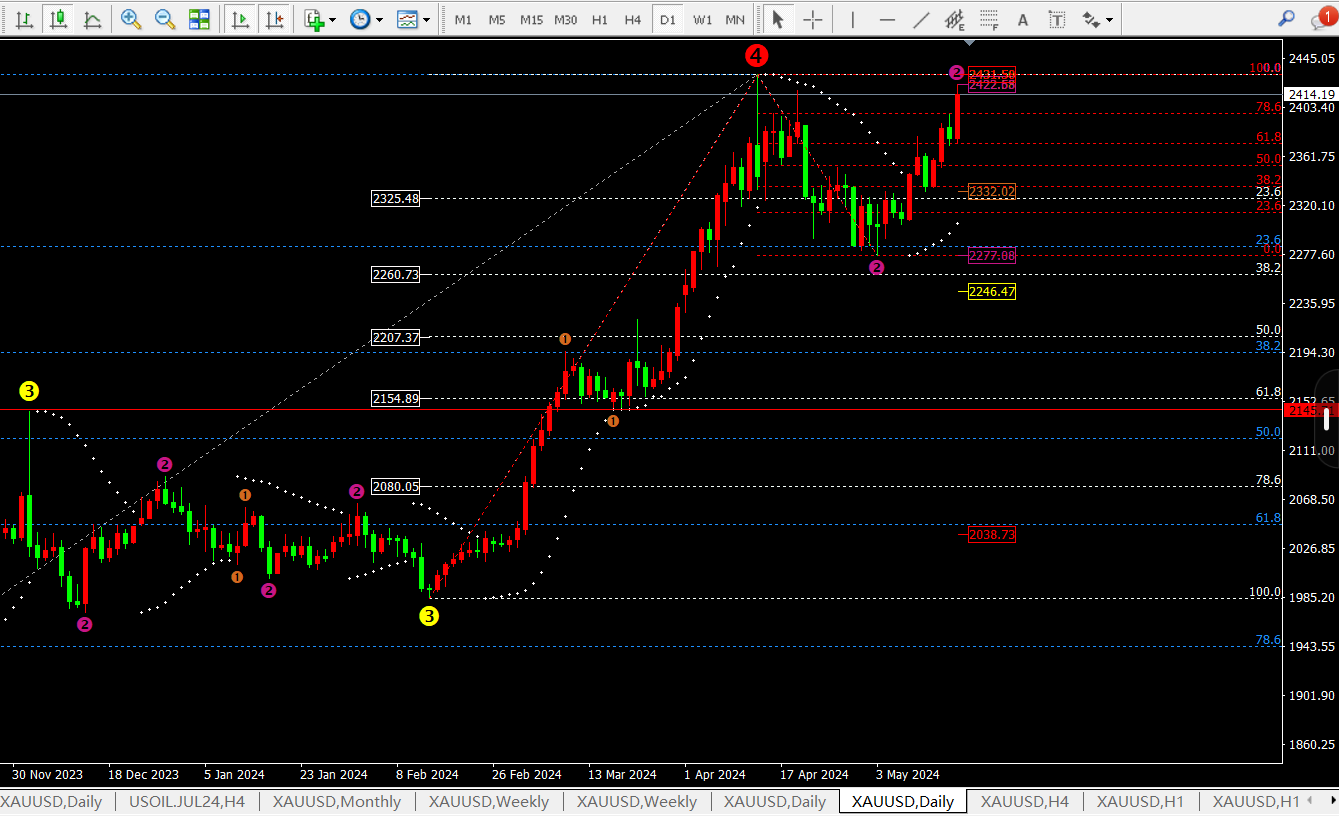1339x816 pixels.
Task: Select the H4 timeframe
Action: click(633, 19)
